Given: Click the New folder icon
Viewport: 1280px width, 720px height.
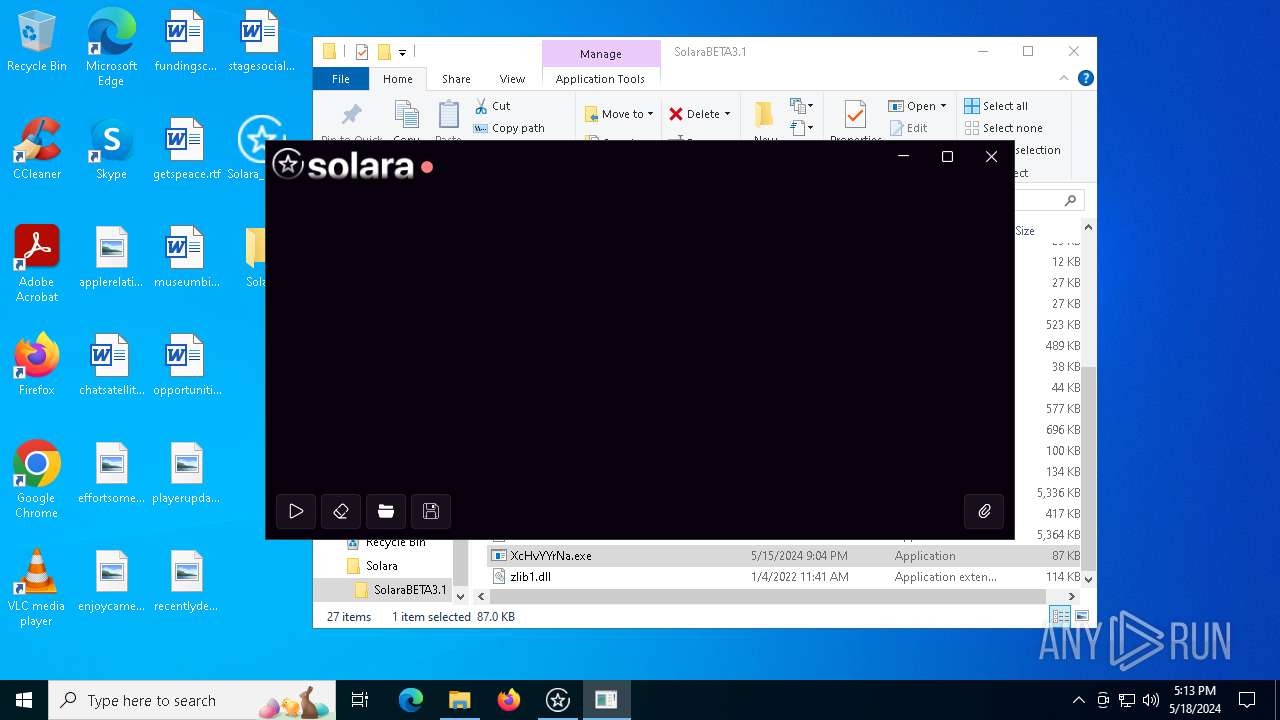Looking at the screenshot, I should coord(765,115).
